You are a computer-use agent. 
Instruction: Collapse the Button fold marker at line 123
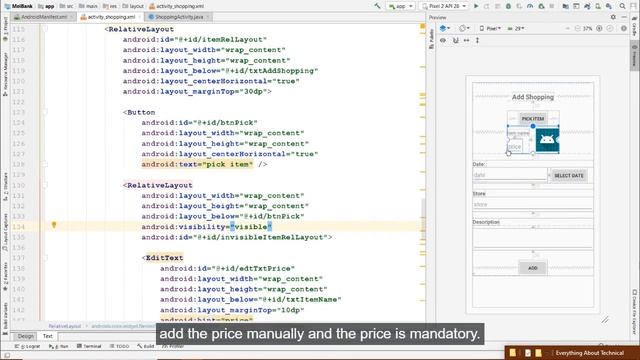tap(45, 112)
